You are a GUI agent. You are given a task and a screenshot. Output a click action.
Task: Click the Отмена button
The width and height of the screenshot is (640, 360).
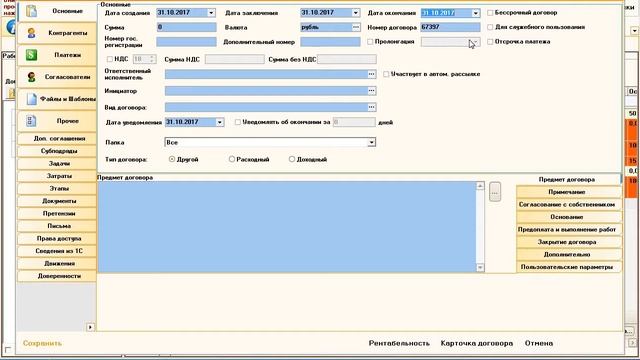[539, 343]
